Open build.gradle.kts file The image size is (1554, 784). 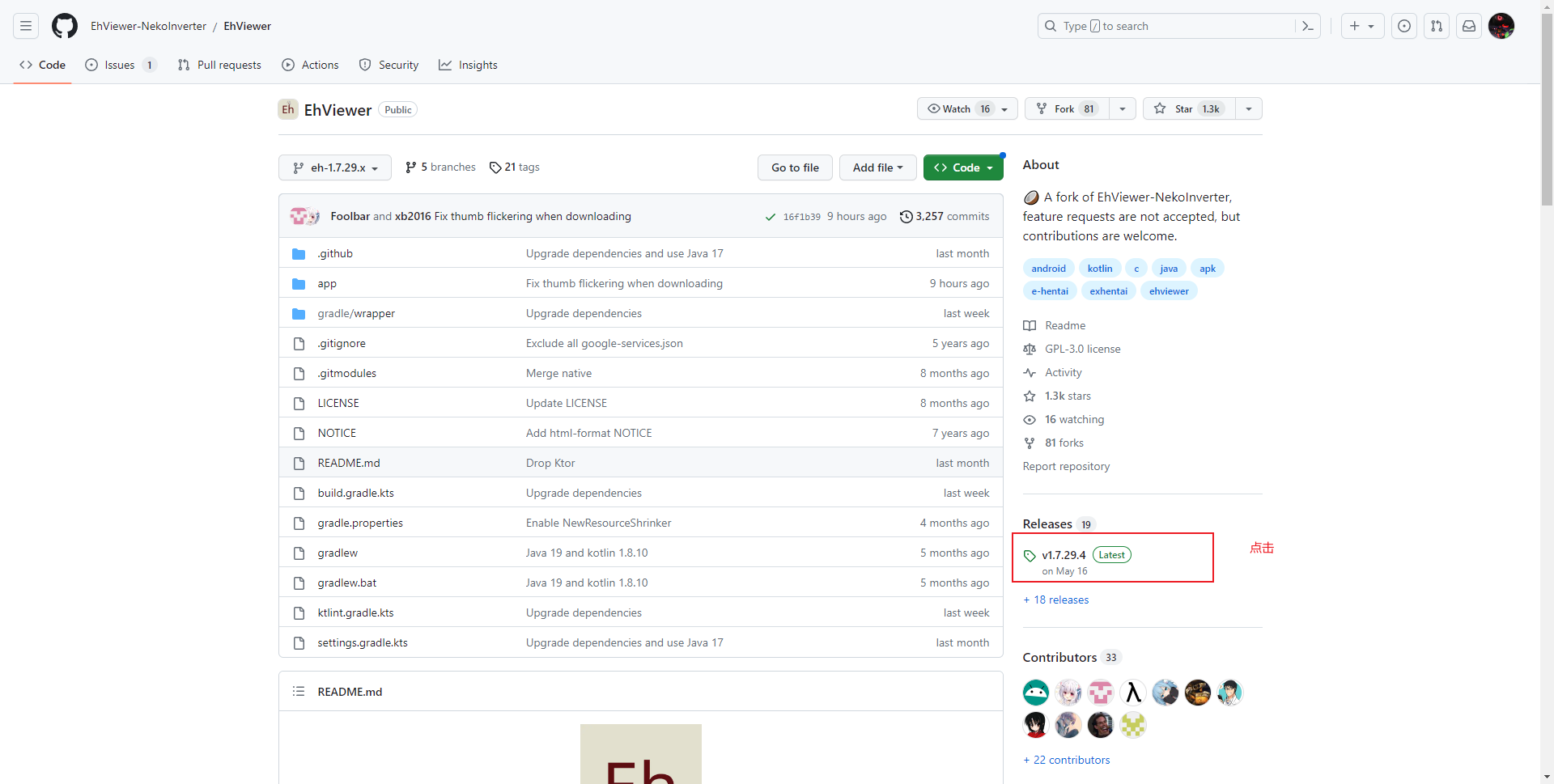pos(355,493)
